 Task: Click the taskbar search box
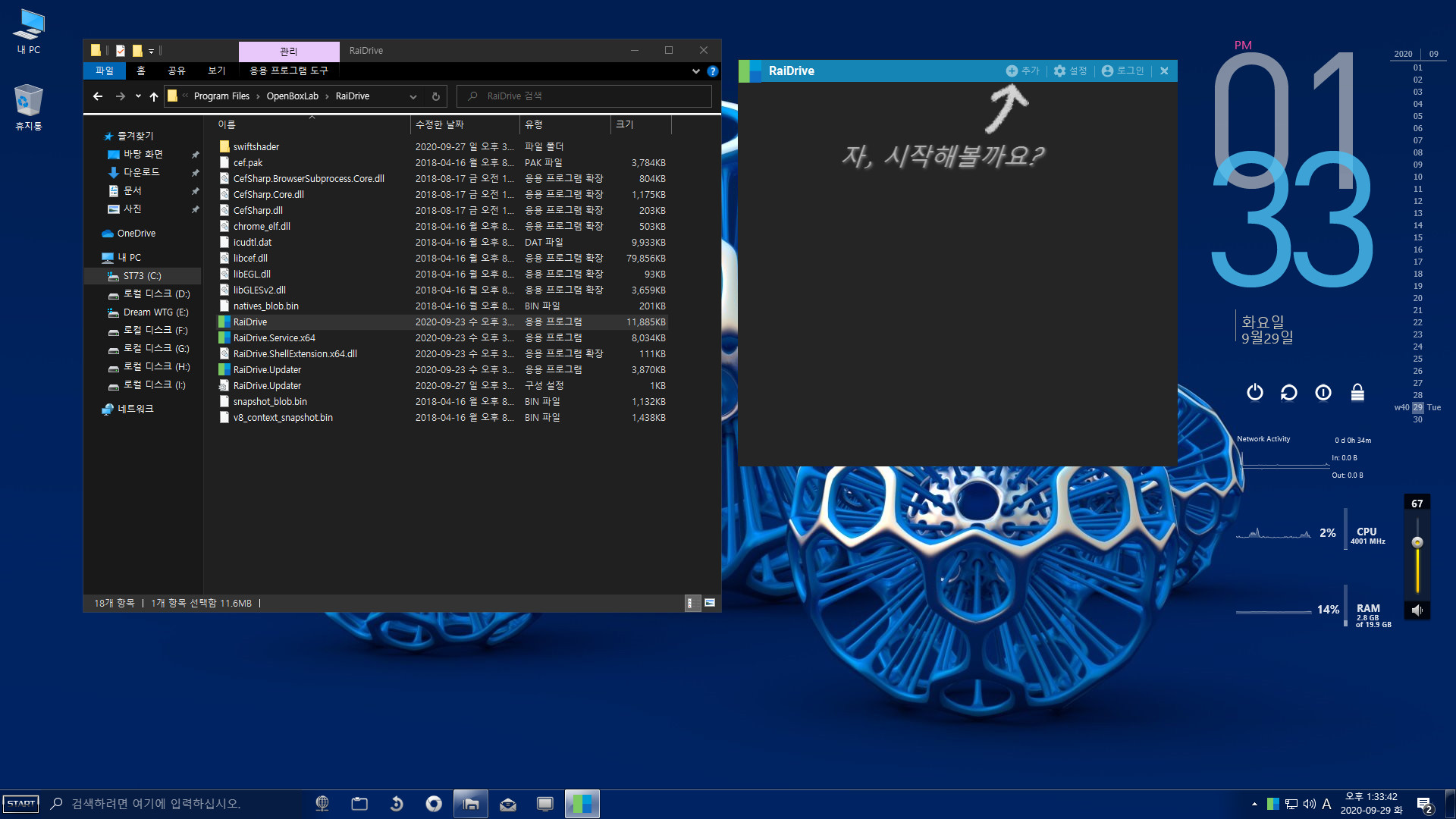coord(174,804)
